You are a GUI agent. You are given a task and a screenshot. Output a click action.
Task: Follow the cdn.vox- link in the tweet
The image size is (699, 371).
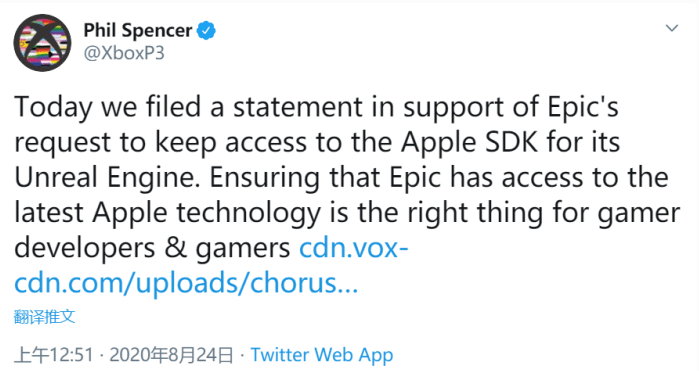pyautogui.click(x=354, y=248)
